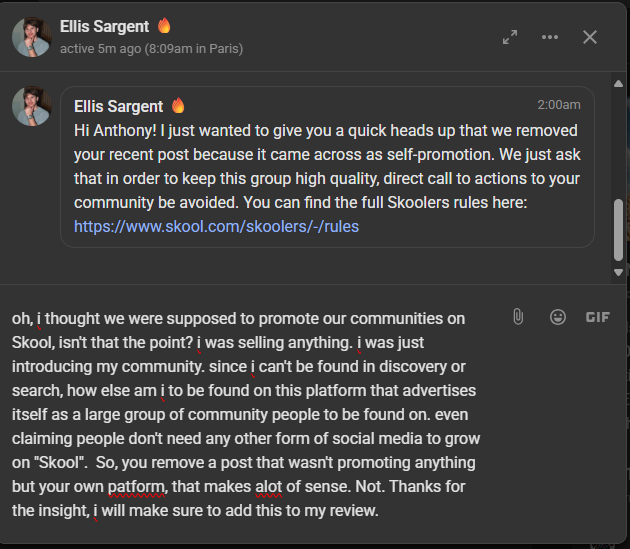
Task: Open the Skoolers rules link
Action: tap(216, 226)
